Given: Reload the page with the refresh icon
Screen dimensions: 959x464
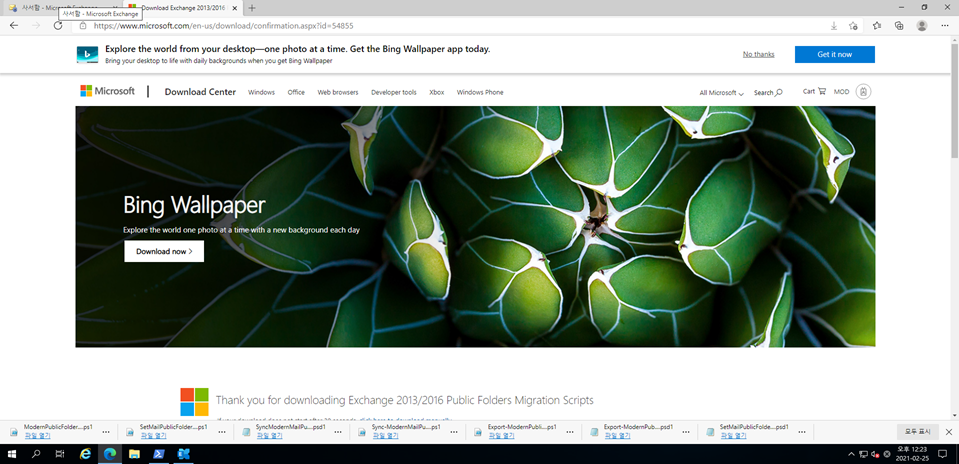Looking at the screenshot, I should point(58,26).
